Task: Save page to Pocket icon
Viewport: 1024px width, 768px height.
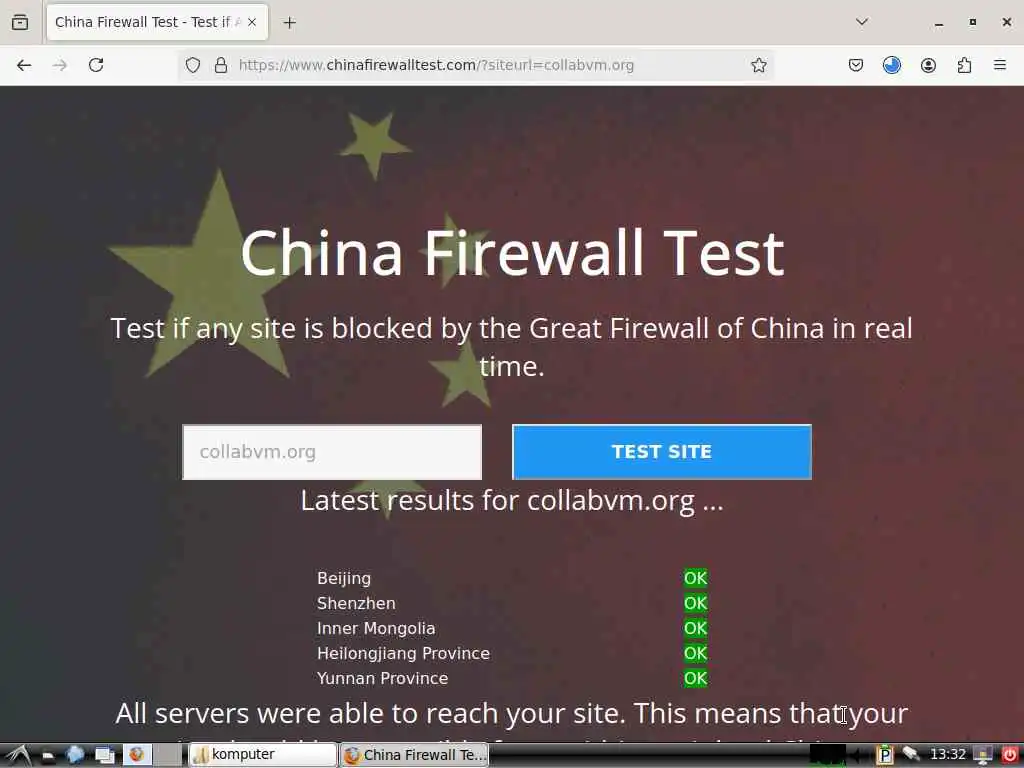Action: (x=856, y=65)
